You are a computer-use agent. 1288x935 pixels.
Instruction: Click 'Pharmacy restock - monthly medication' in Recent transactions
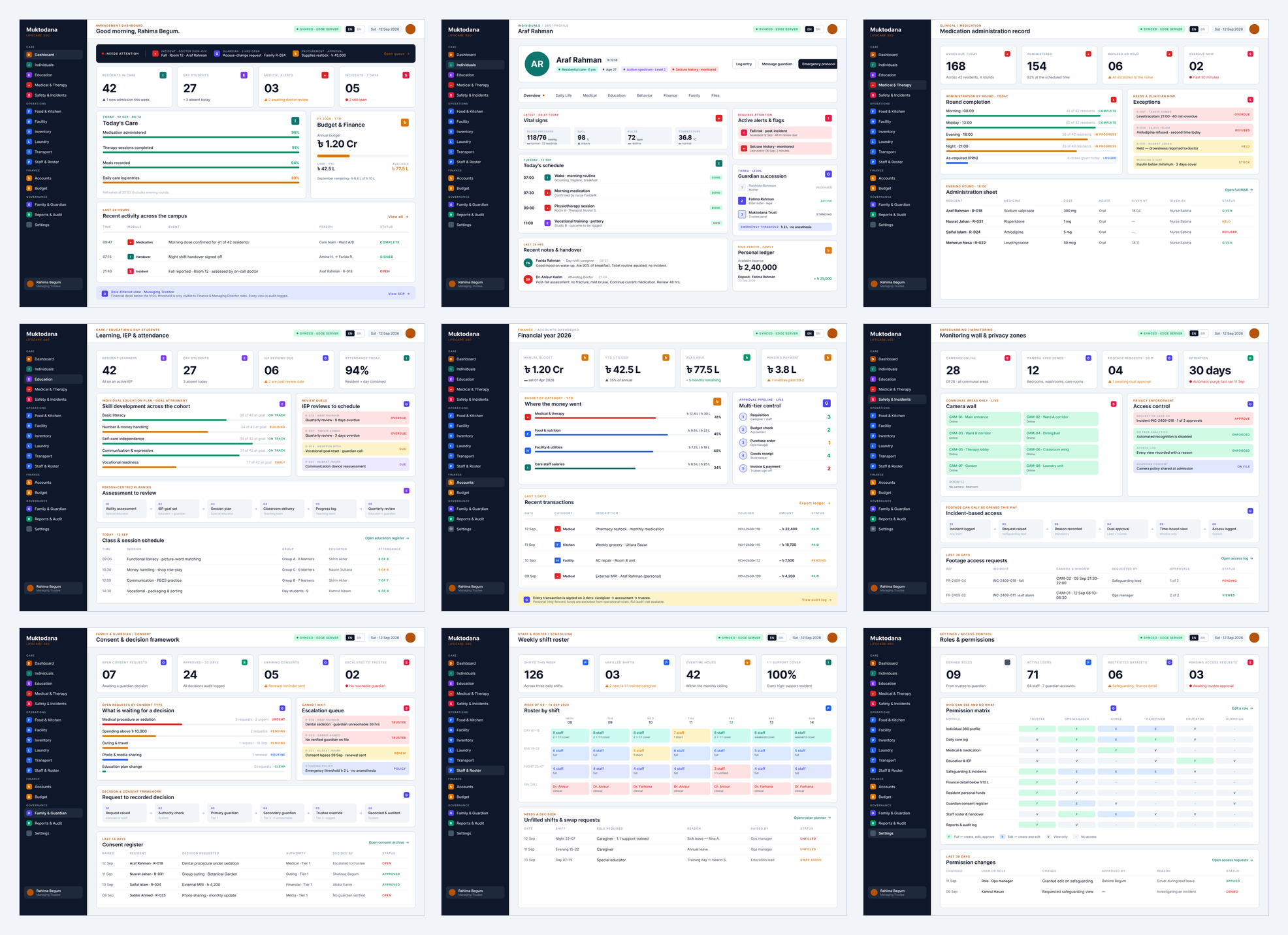(x=630, y=529)
